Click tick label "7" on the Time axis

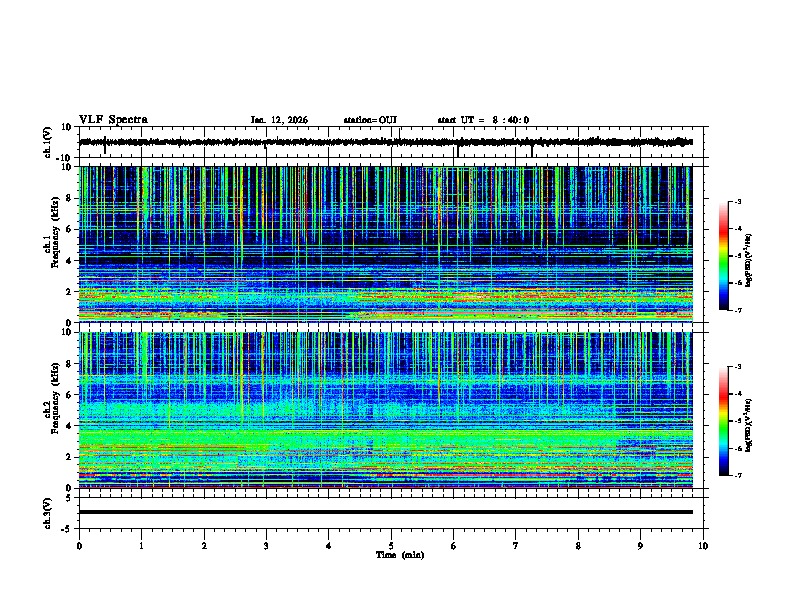click(516, 546)
